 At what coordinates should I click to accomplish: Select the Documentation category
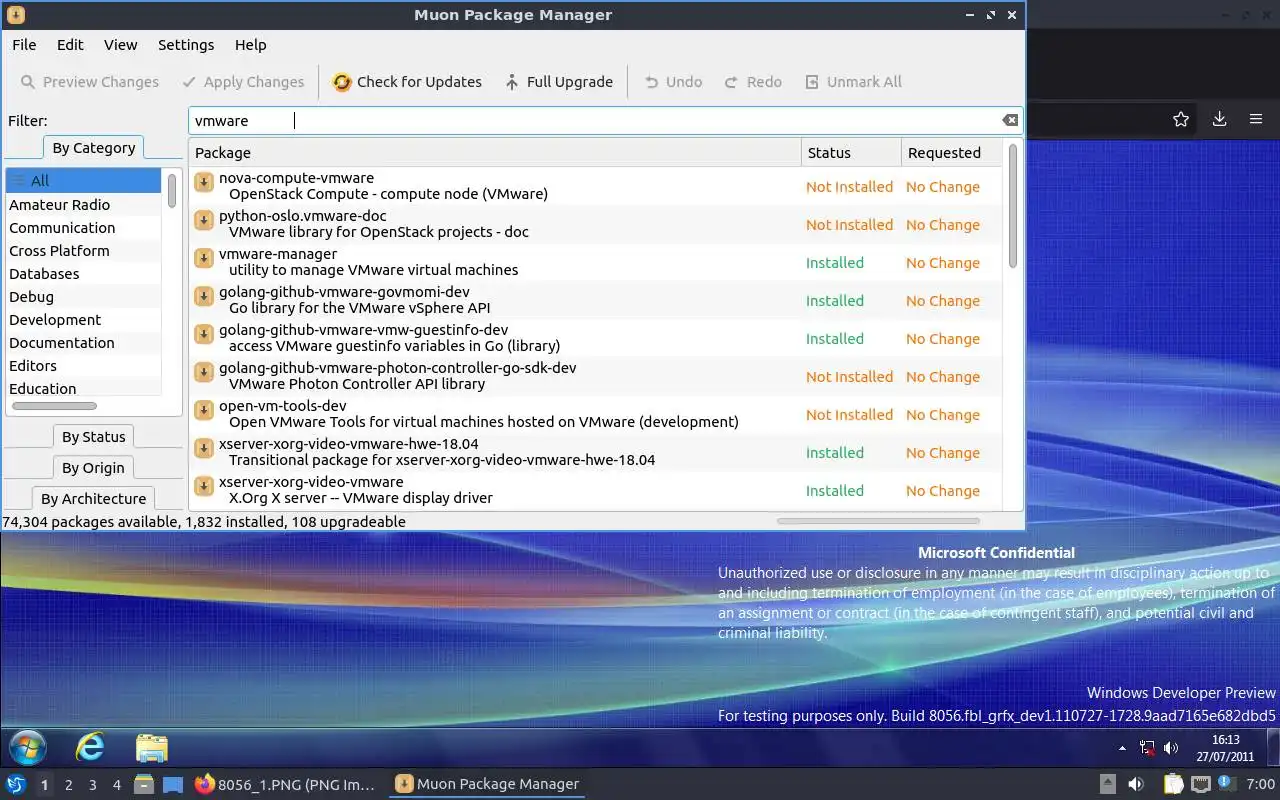point(84,343)
